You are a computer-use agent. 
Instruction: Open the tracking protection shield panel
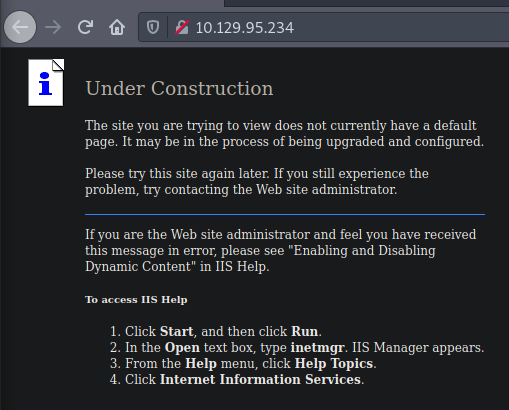[x=153, y=27]
